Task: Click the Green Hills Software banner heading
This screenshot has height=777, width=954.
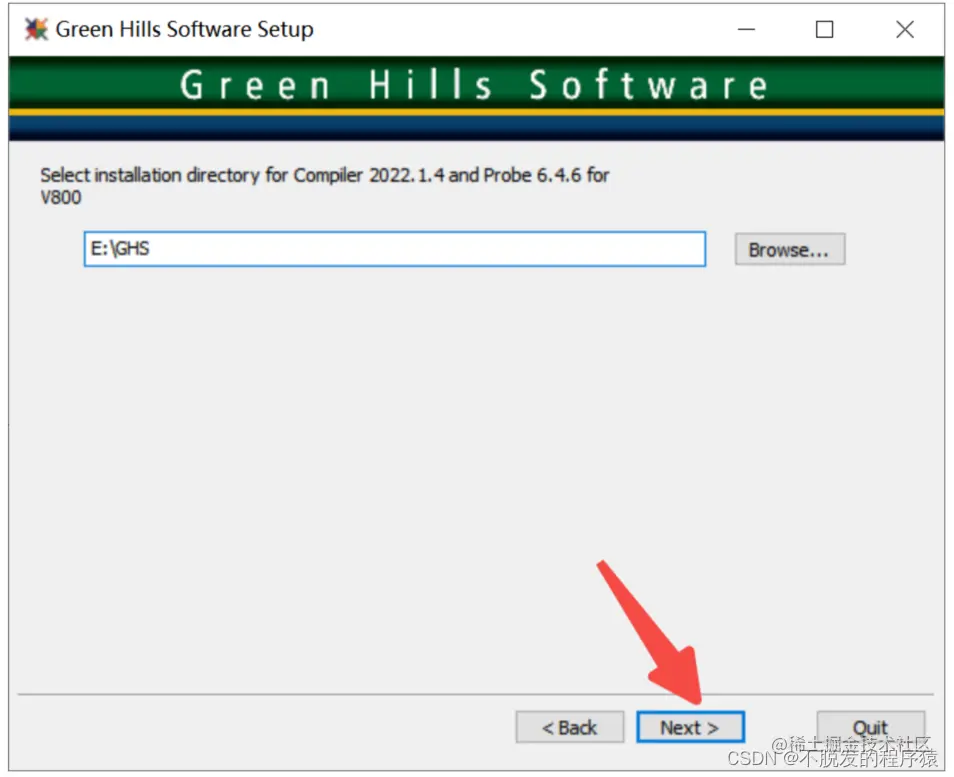Action: (475, 85)
